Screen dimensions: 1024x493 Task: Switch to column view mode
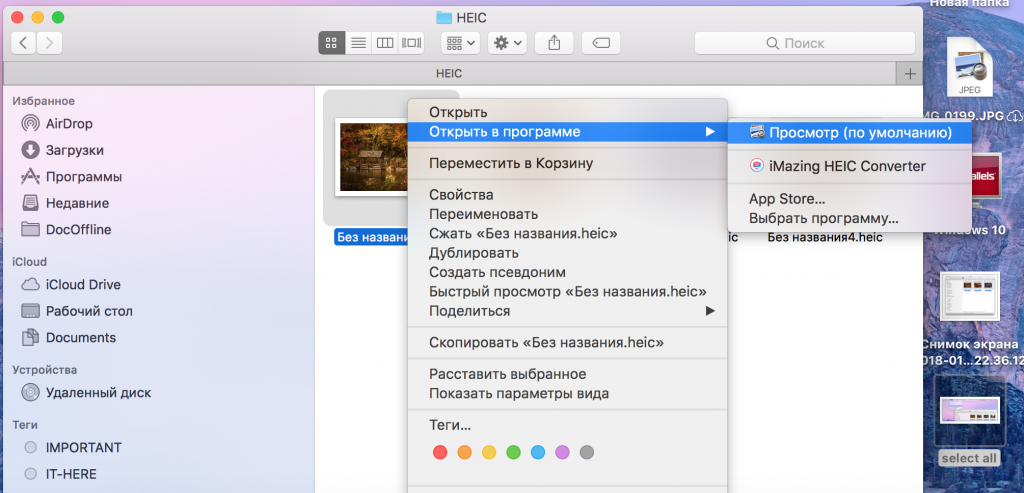click(x=384, y=43)
